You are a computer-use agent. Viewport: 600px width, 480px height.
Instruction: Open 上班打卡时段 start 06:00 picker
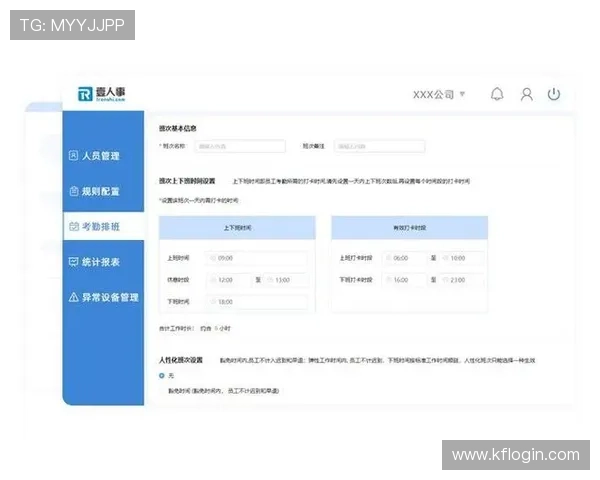404,258
